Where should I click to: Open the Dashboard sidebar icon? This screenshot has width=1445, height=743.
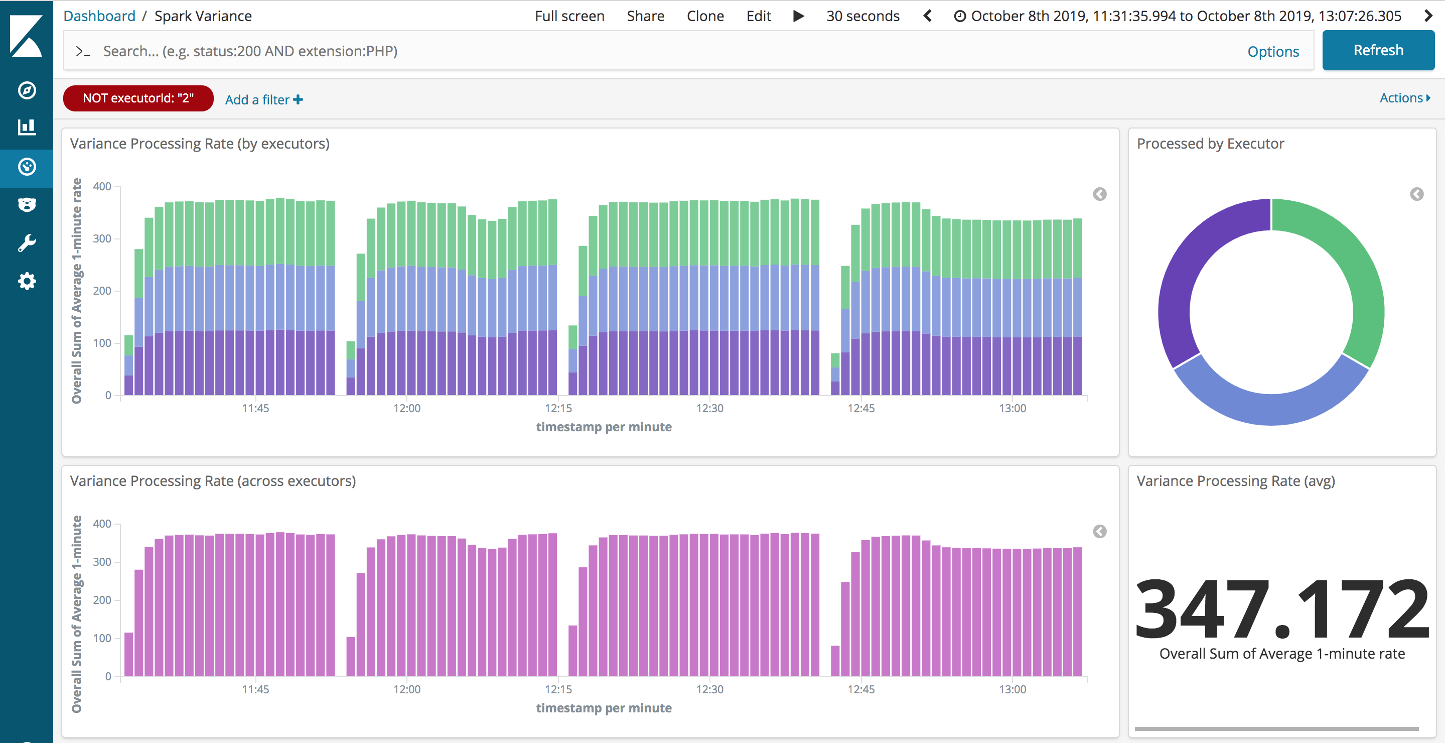27,166
